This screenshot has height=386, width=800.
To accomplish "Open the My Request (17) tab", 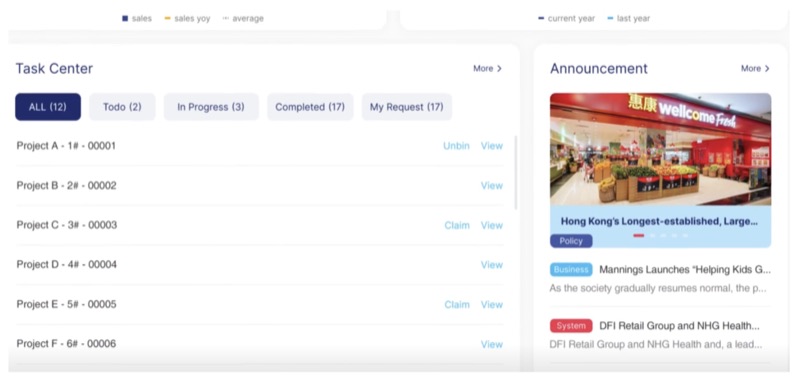I will tap(407, 107).
